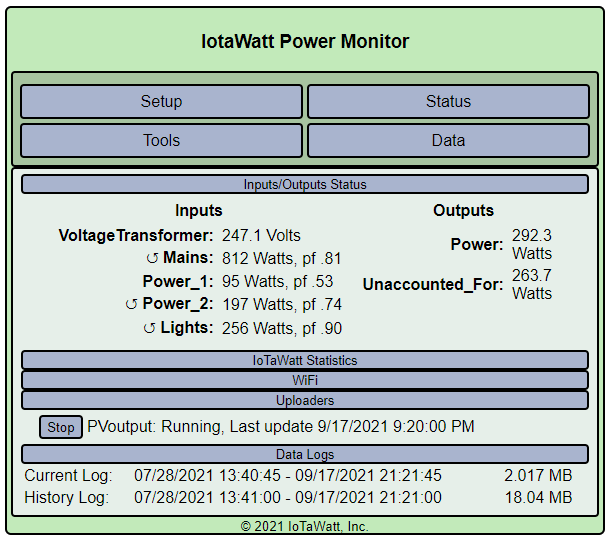Click the 2021 IoTaWatt, Inc. copyright footer
This screenshot has width=616, height=543.
click(305, 526)
